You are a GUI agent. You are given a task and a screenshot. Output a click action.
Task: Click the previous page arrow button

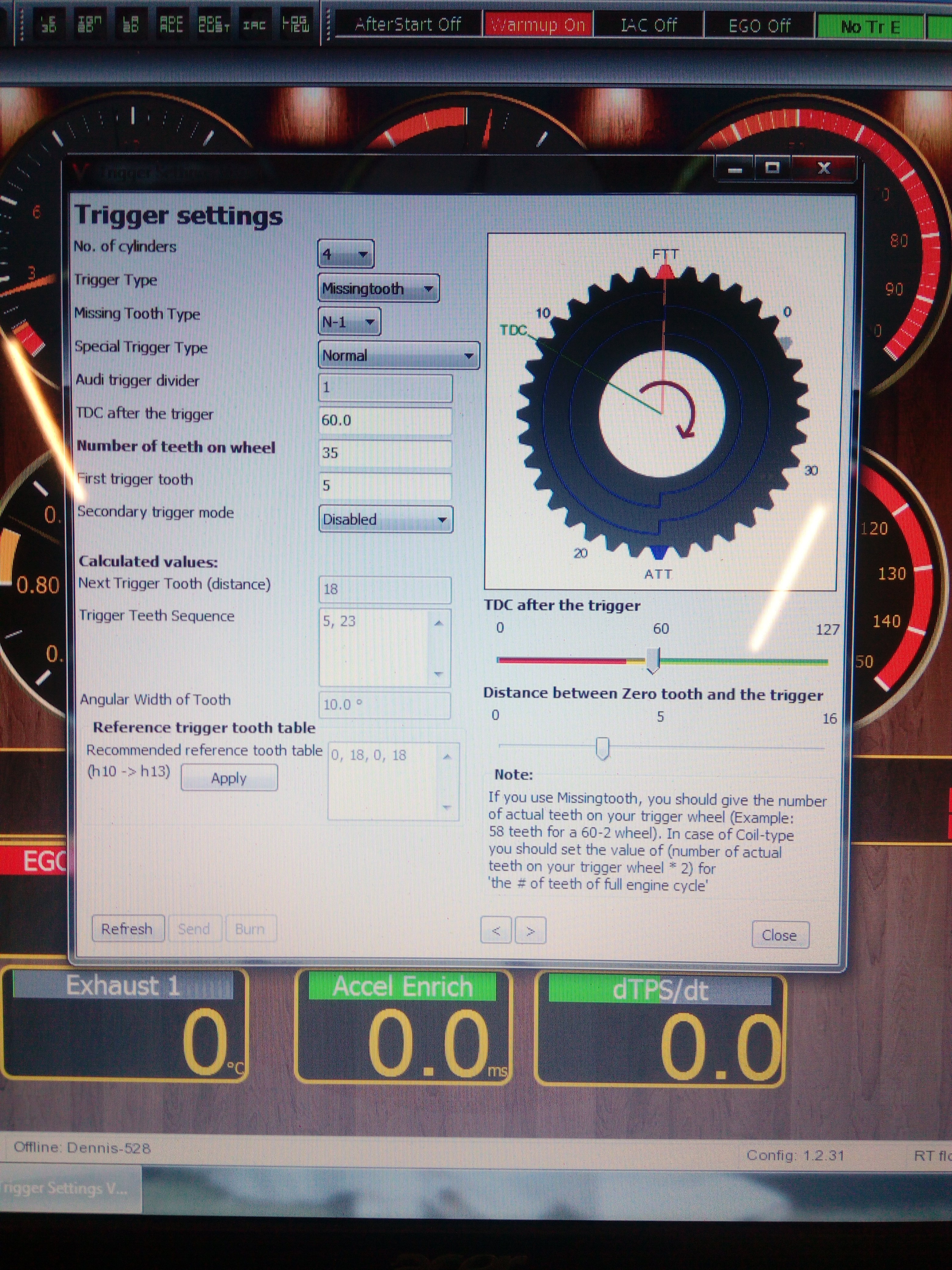point(496,930)
